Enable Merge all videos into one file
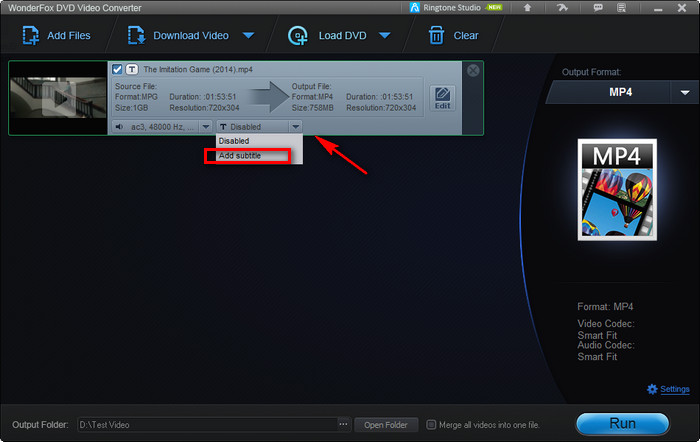The image size is (700, 442). (431, 425)
